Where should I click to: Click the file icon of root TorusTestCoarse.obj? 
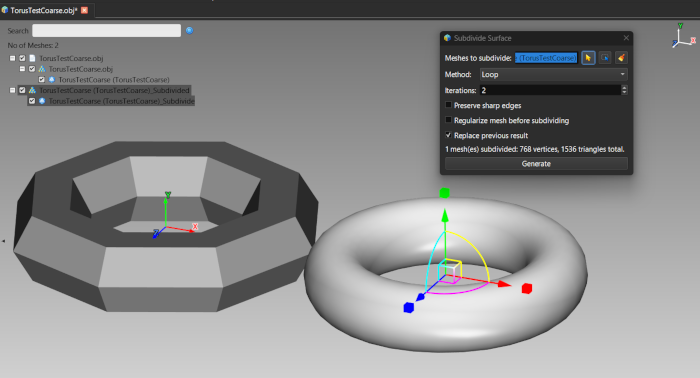(x=32, y=58)
